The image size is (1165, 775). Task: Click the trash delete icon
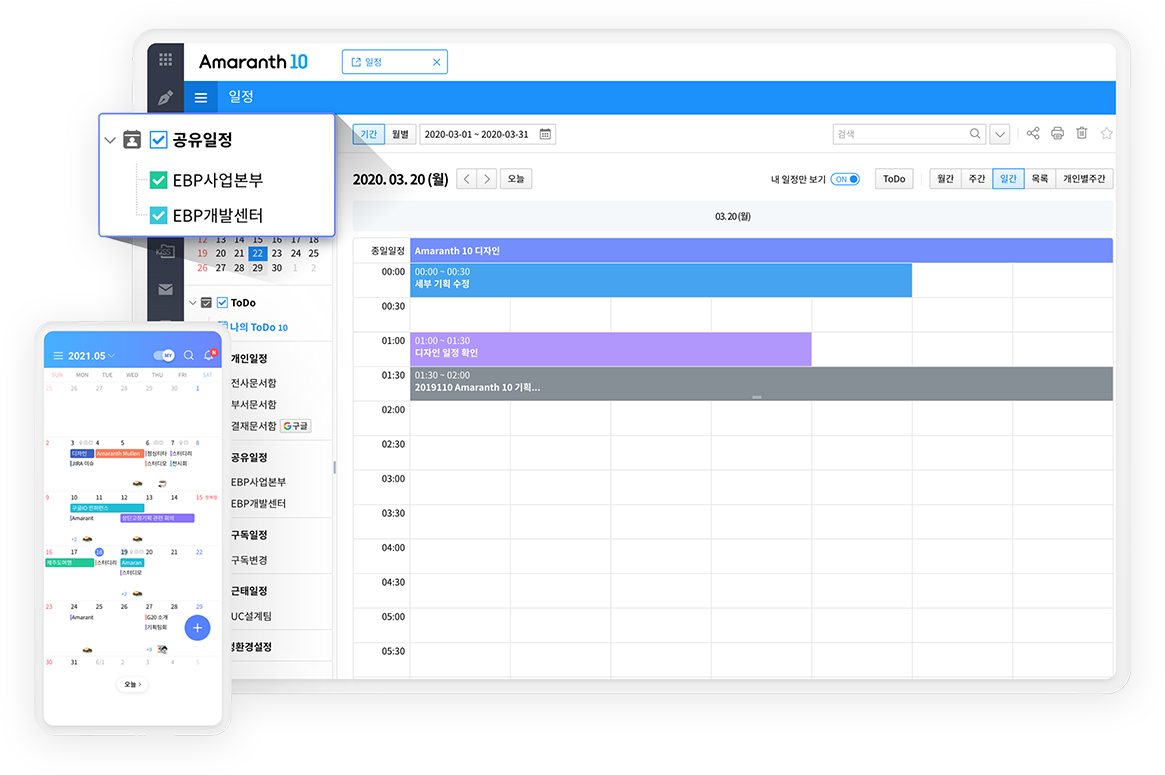(x=1082, y=134)
